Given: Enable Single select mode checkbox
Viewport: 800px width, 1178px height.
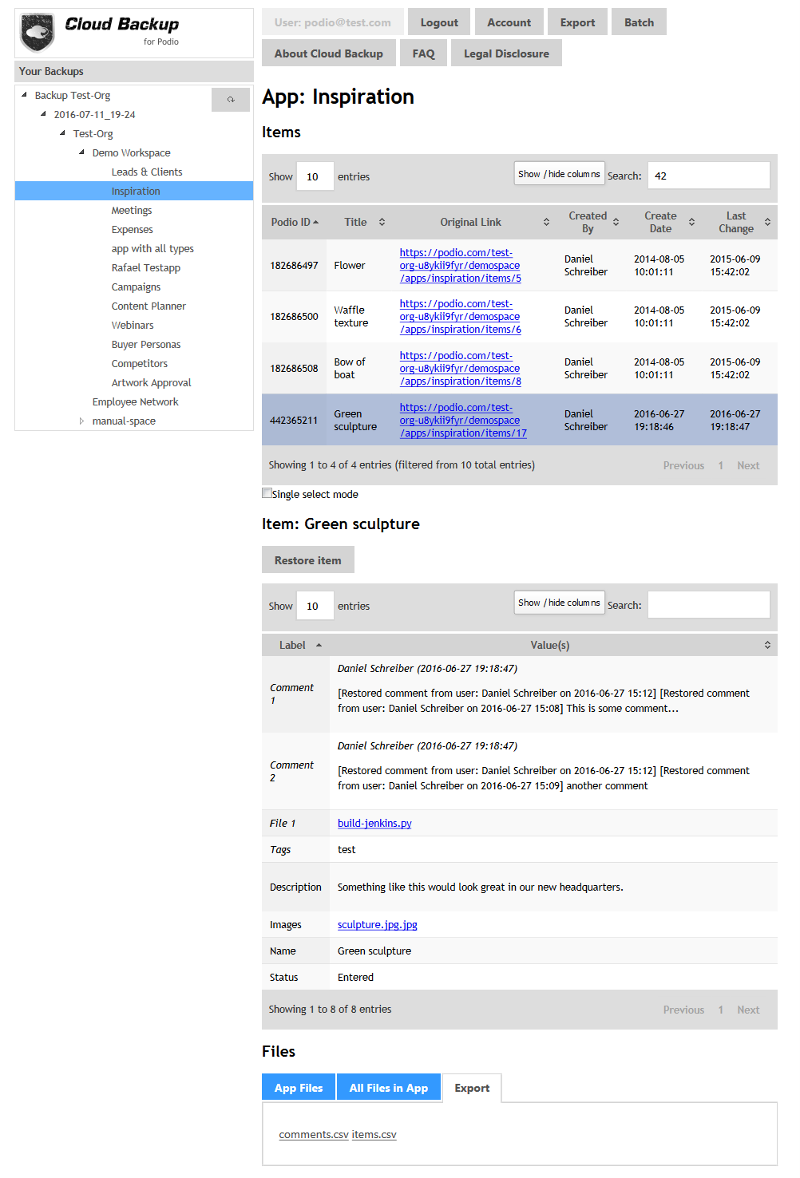Looking at the screenshot, I should click(x=267, y=493).
